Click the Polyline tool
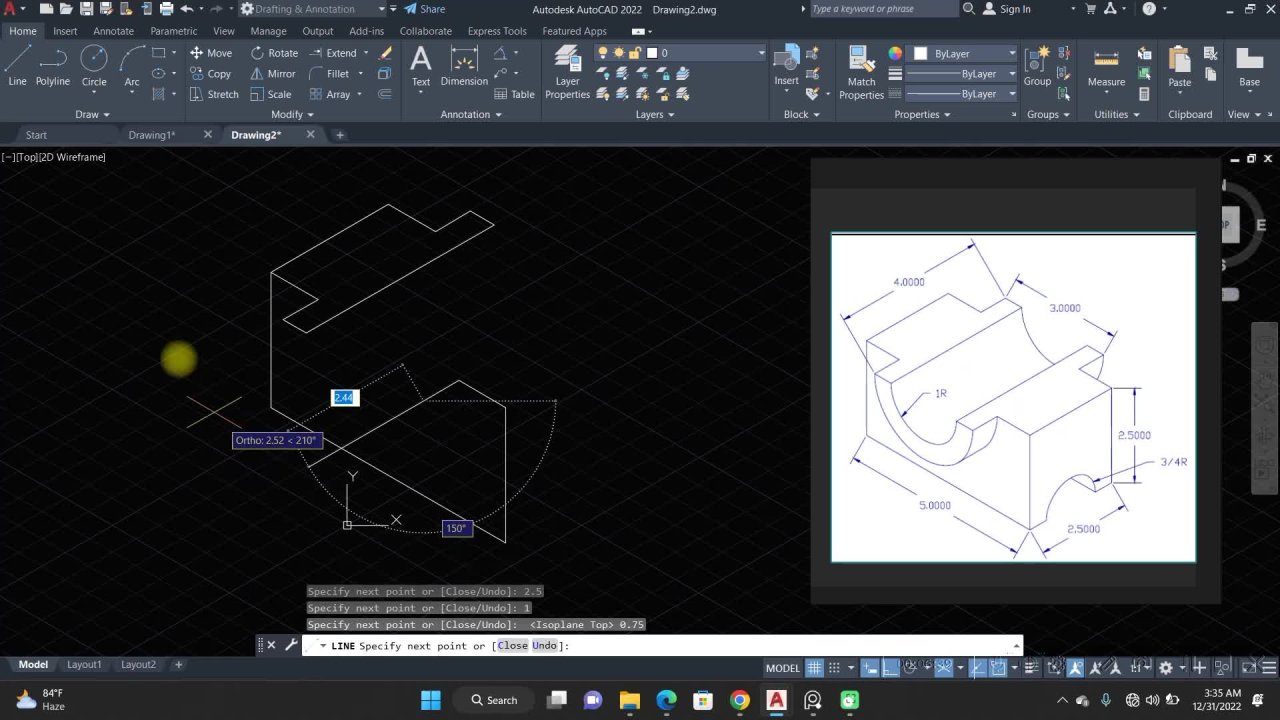This screenshot has height=720, width=1280. (53, 66)
